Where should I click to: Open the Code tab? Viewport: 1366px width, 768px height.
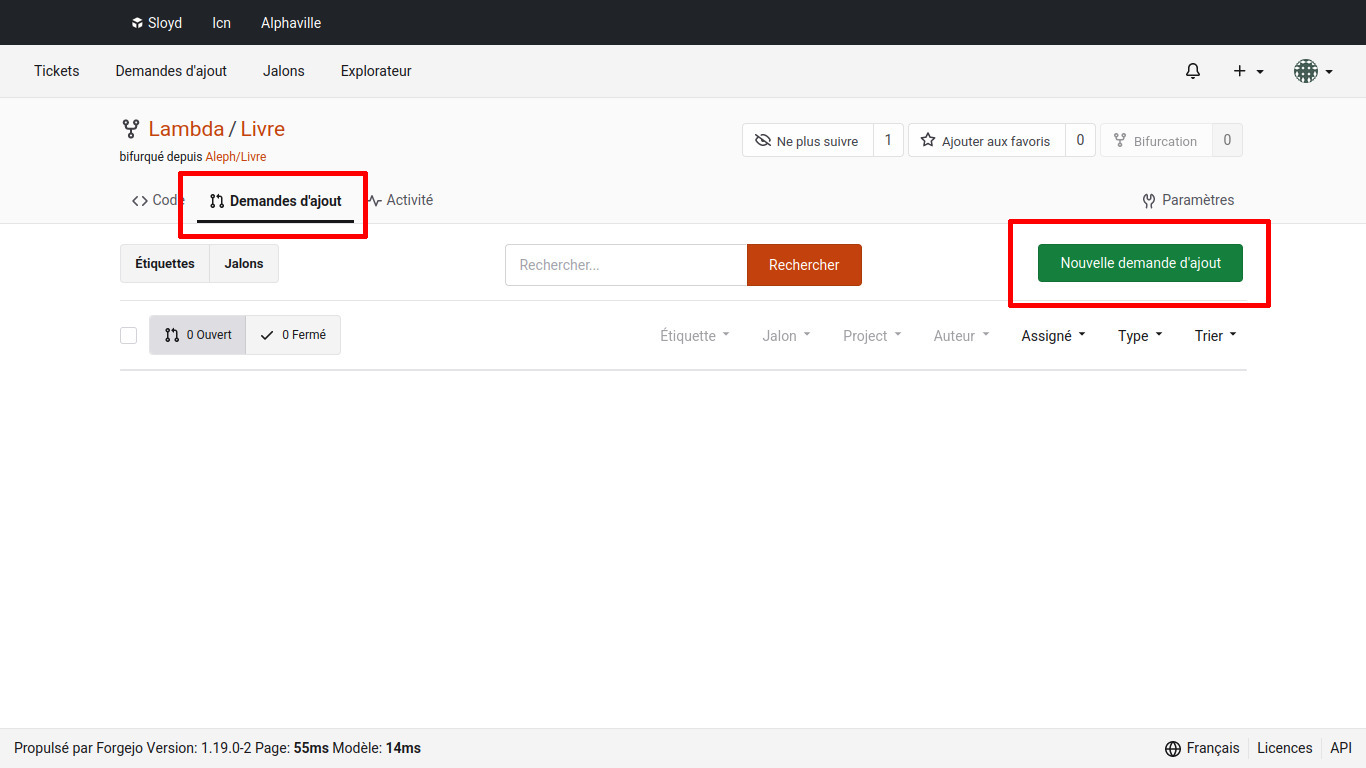[x=157, y=200]
